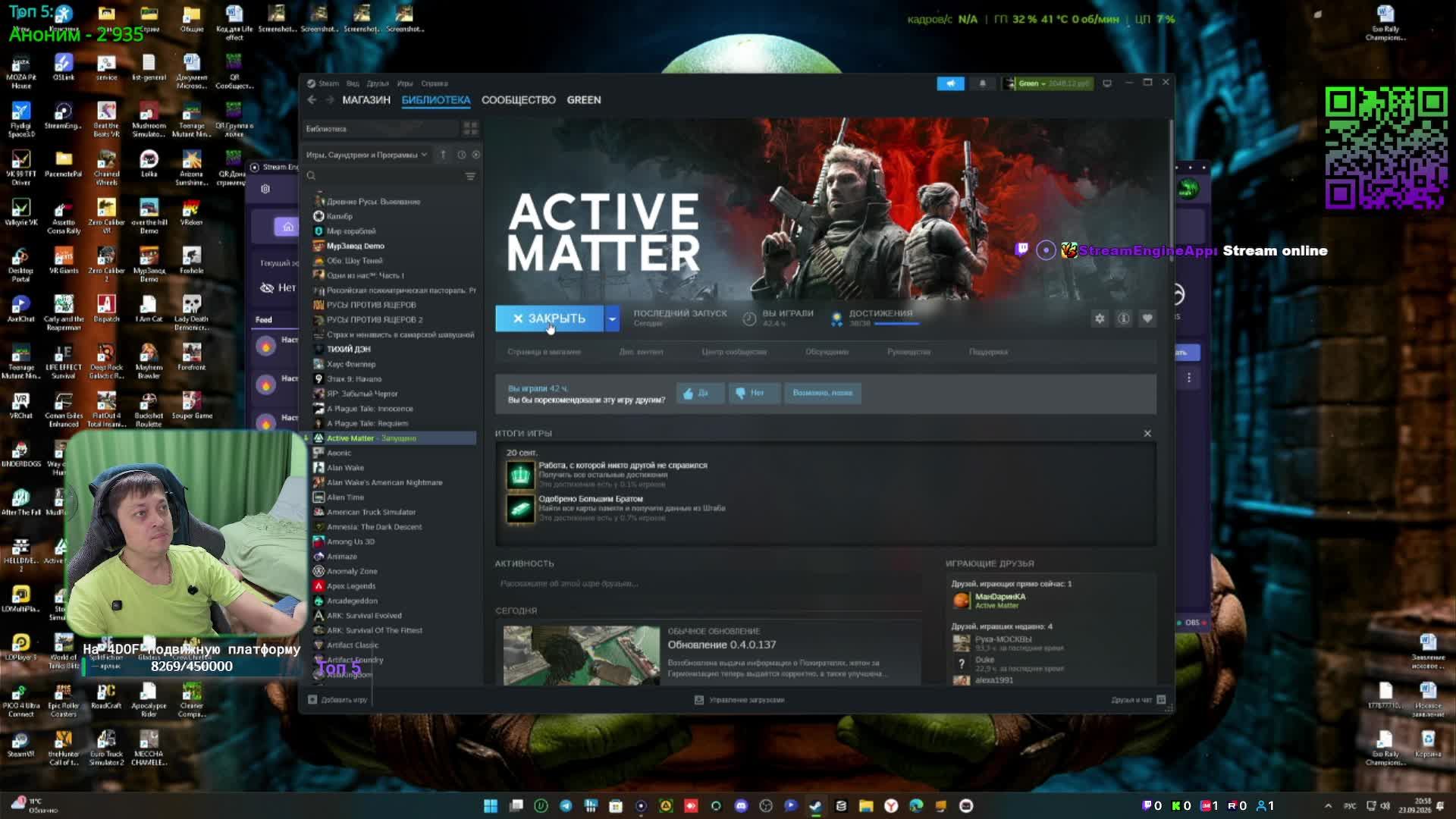
Task: Open the Steam menu in menu bar
Action: click(328, 83)
